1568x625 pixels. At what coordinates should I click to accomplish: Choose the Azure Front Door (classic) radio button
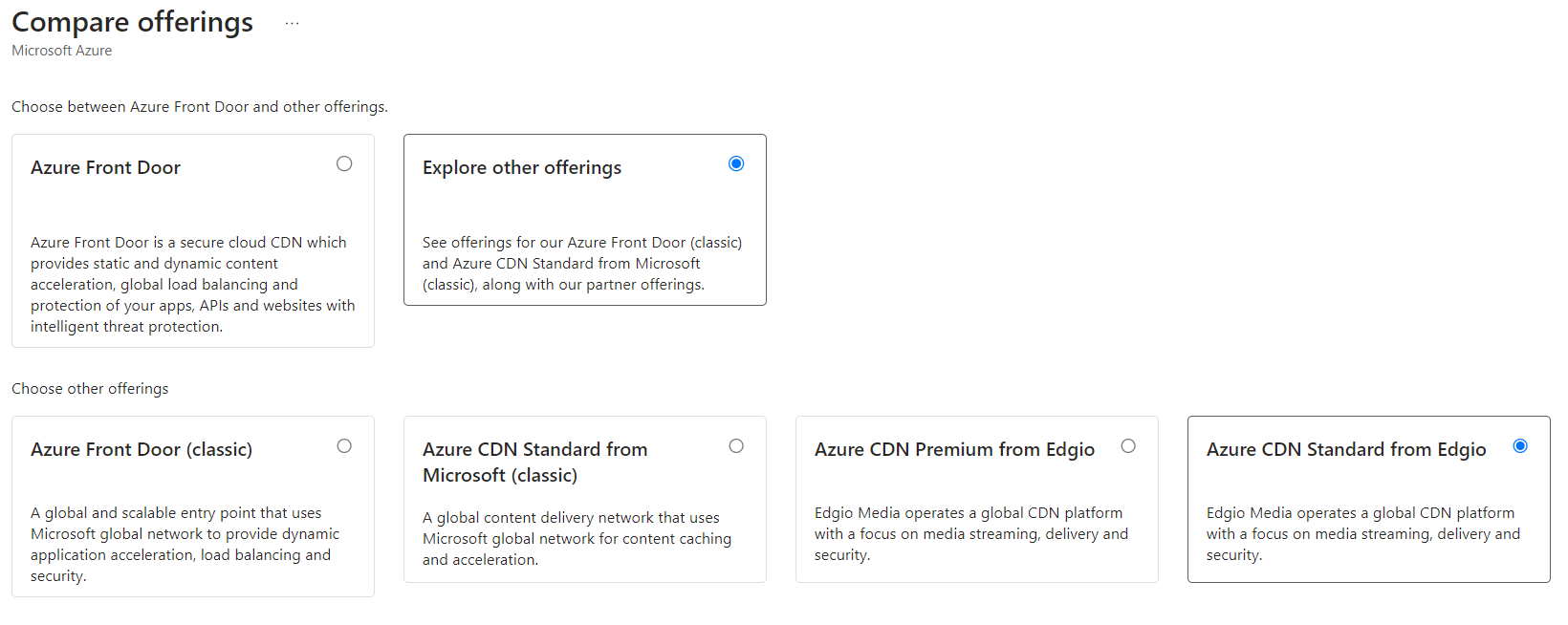[344, 446]
